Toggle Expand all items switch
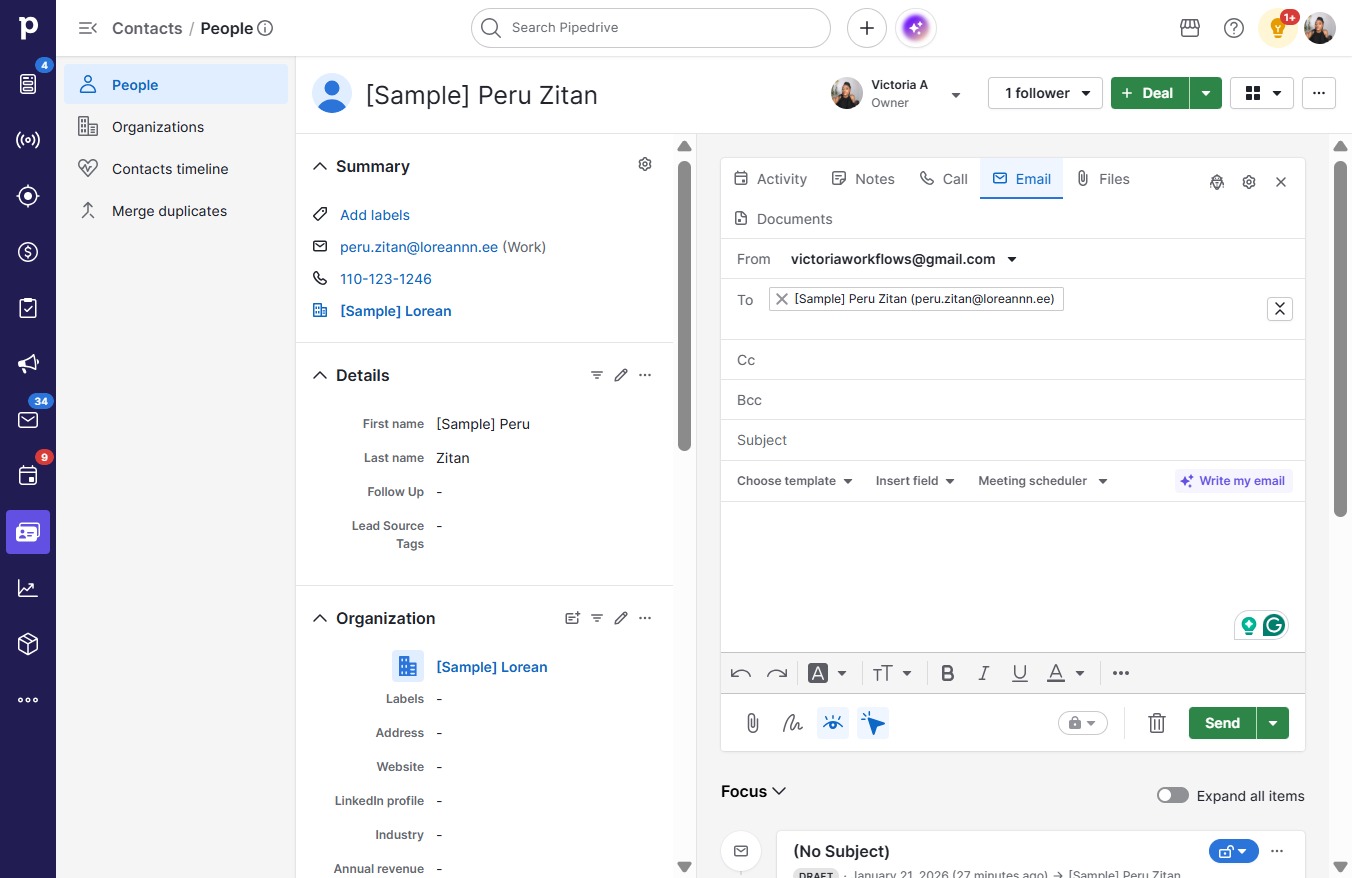This screenshot has width=1352, height=878. click(x=1173, y=796)
